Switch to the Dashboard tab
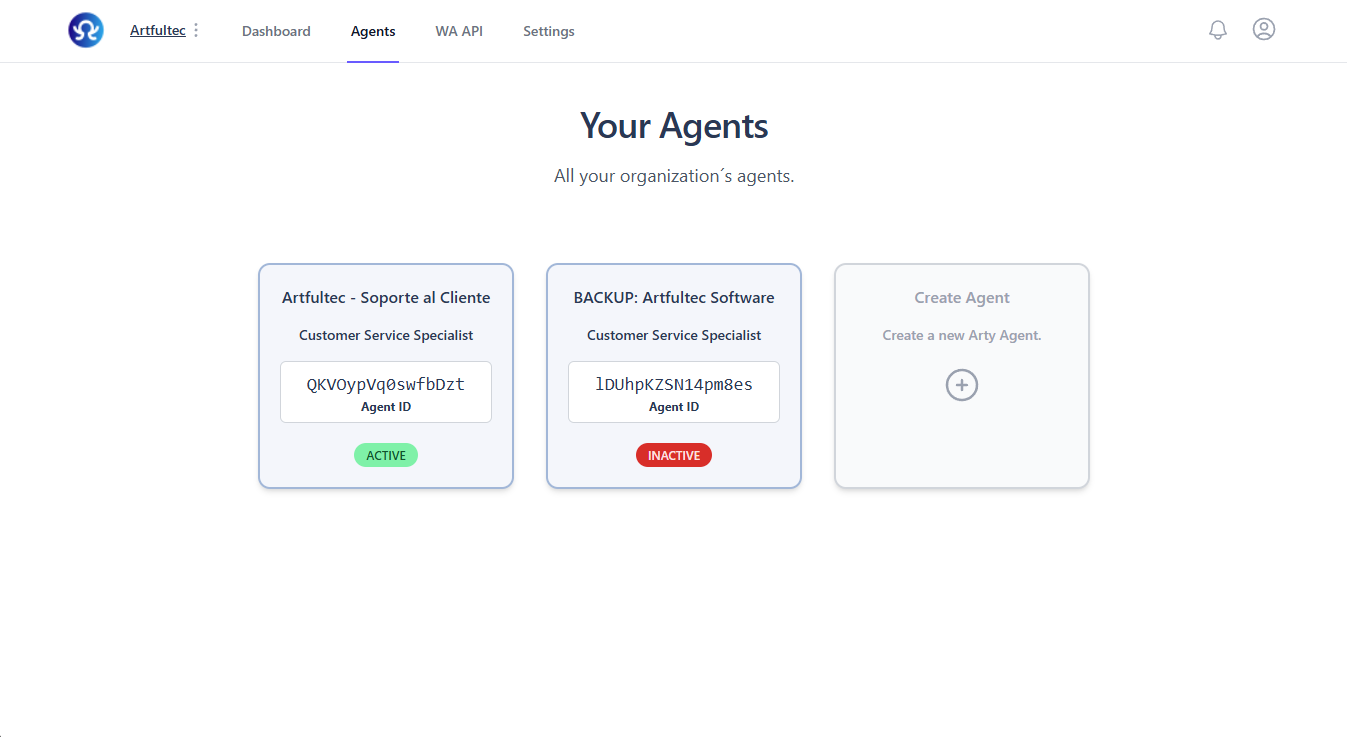Image resolution: width=1347 pixels, height=737 pixels. click(x=276, y=31)
